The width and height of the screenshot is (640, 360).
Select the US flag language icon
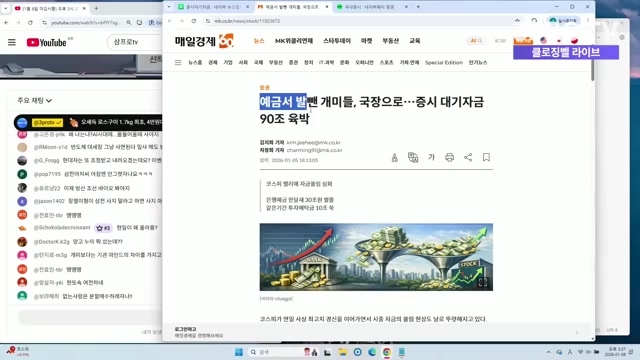click(544, 40)
